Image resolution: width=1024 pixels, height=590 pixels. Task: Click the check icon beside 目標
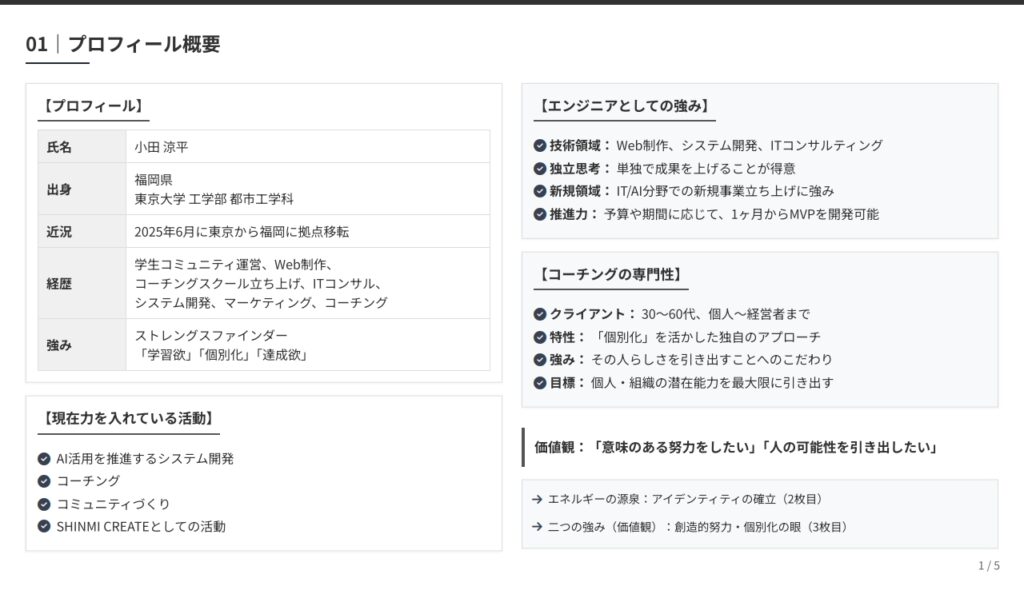click(540, 382)
